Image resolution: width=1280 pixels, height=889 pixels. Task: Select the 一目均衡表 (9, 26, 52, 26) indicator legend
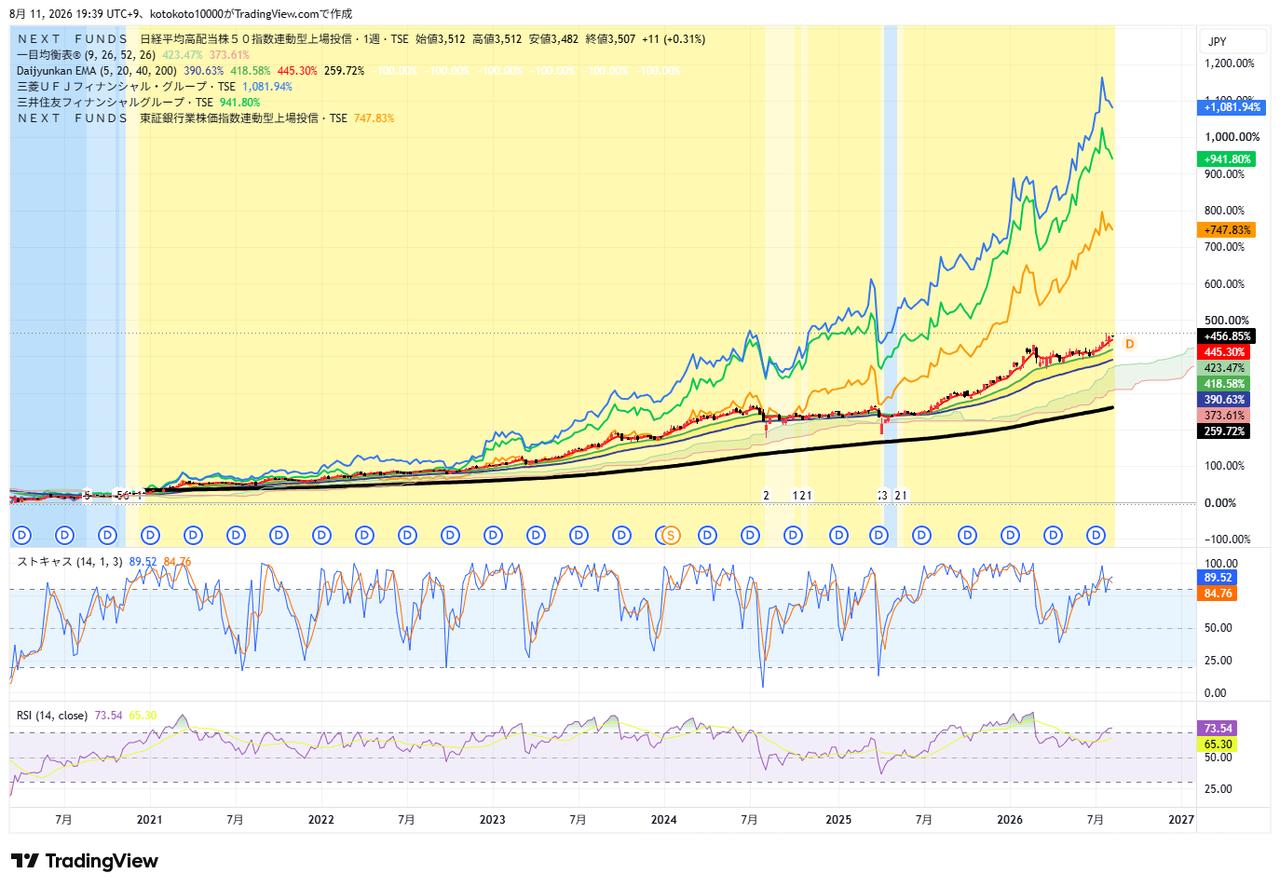86,55
